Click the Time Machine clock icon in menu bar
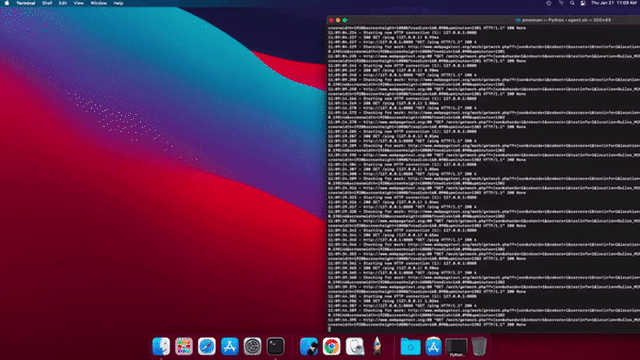The image size is (640, 360). [549, 3]
